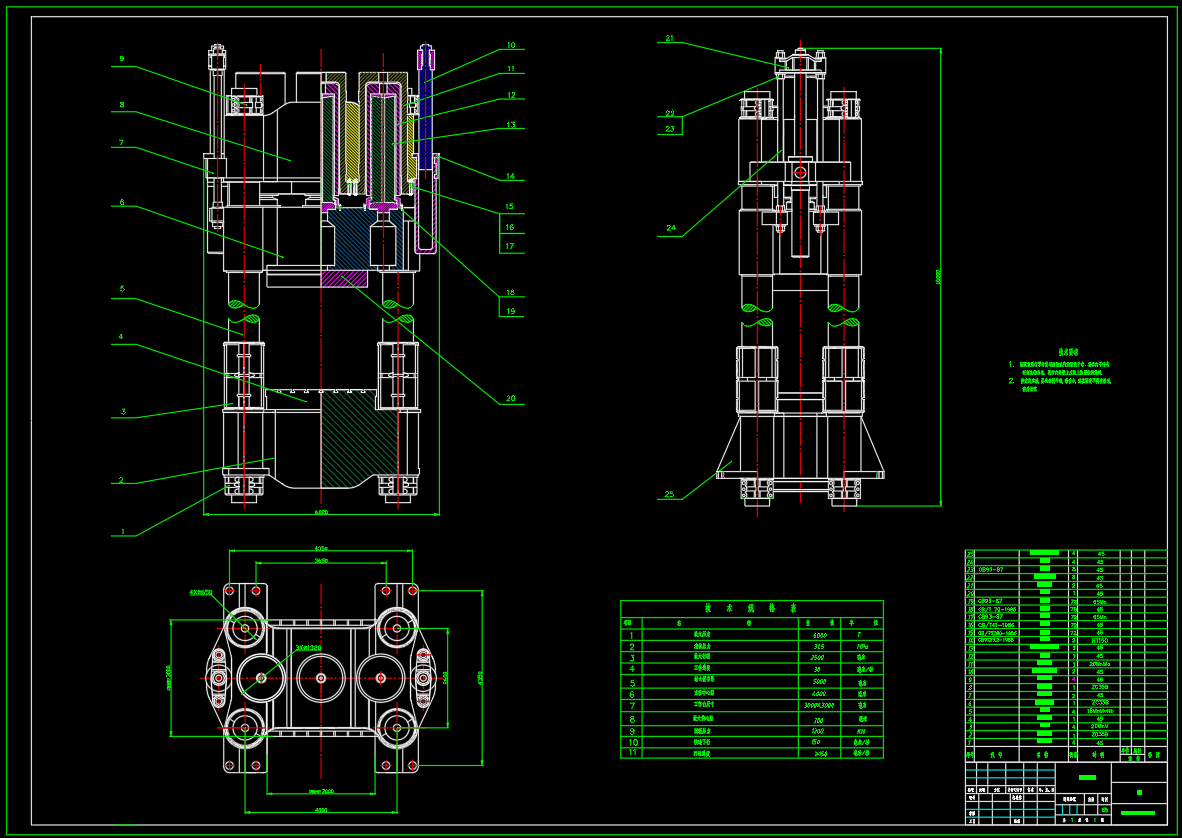Select part callout number 8 in the front view
Image resolution: width=1182 pixels, height=838 pixels.
tap(121, 105)
